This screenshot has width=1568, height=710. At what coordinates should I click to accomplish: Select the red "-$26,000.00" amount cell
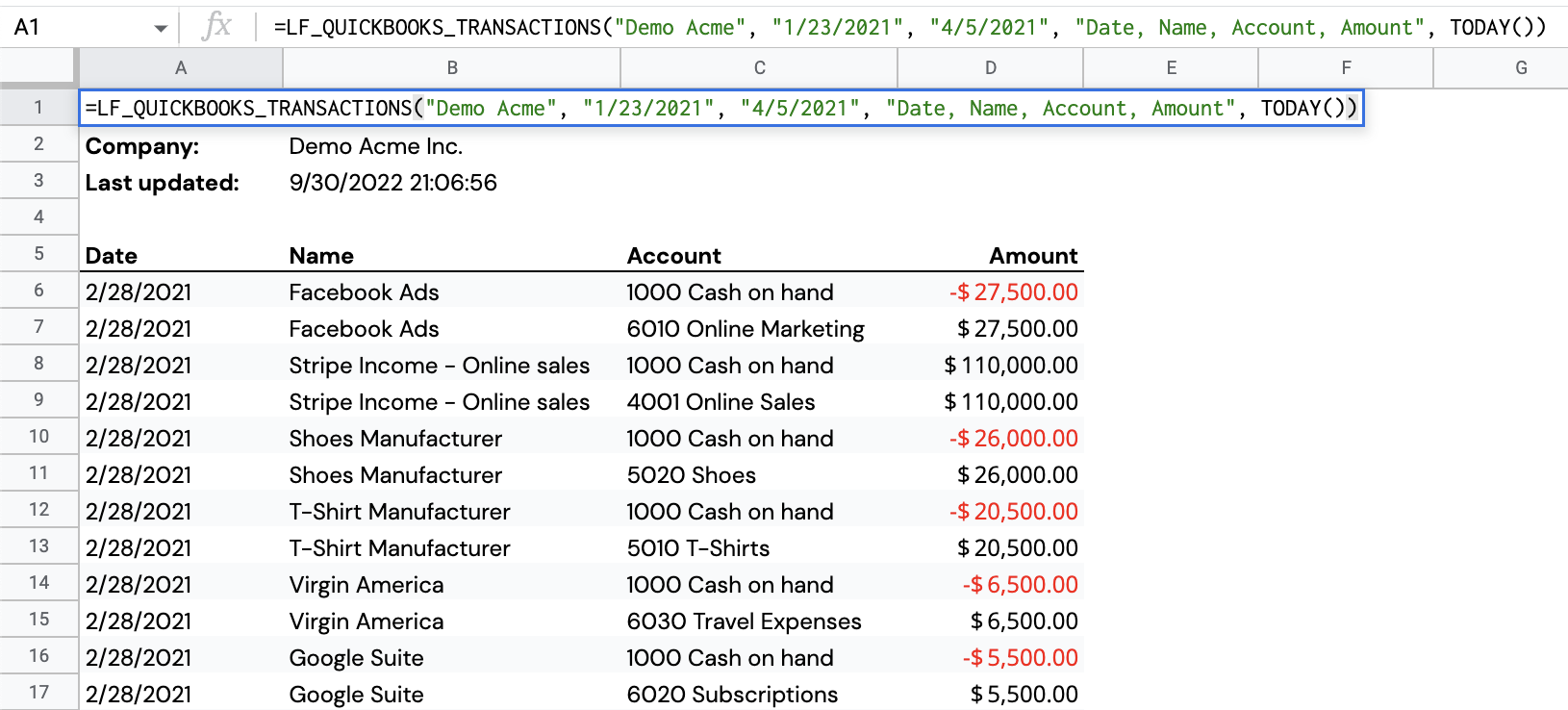[991, 438]
